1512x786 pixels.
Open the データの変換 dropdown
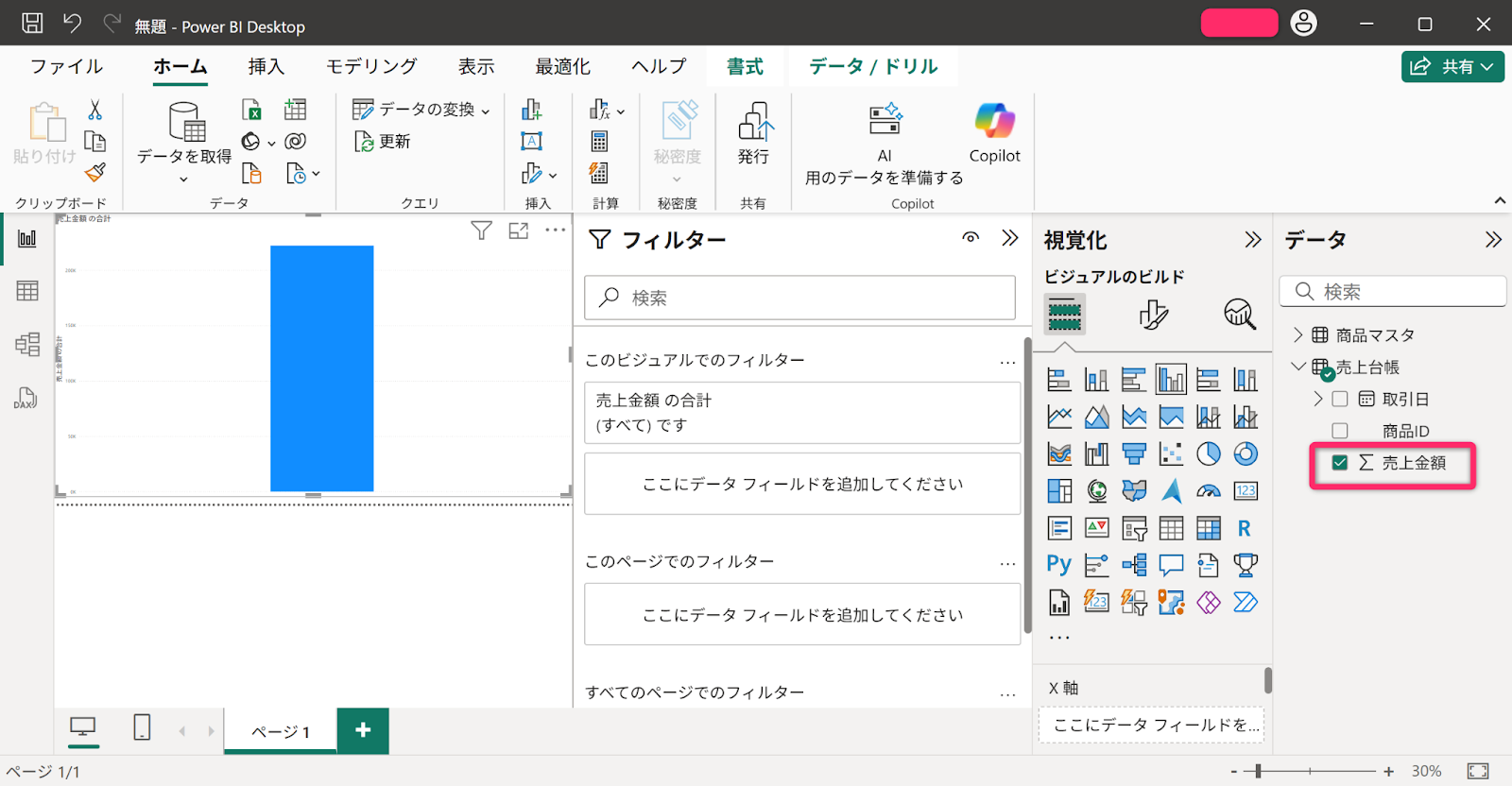pyautogui.click(x=421, y=110)
